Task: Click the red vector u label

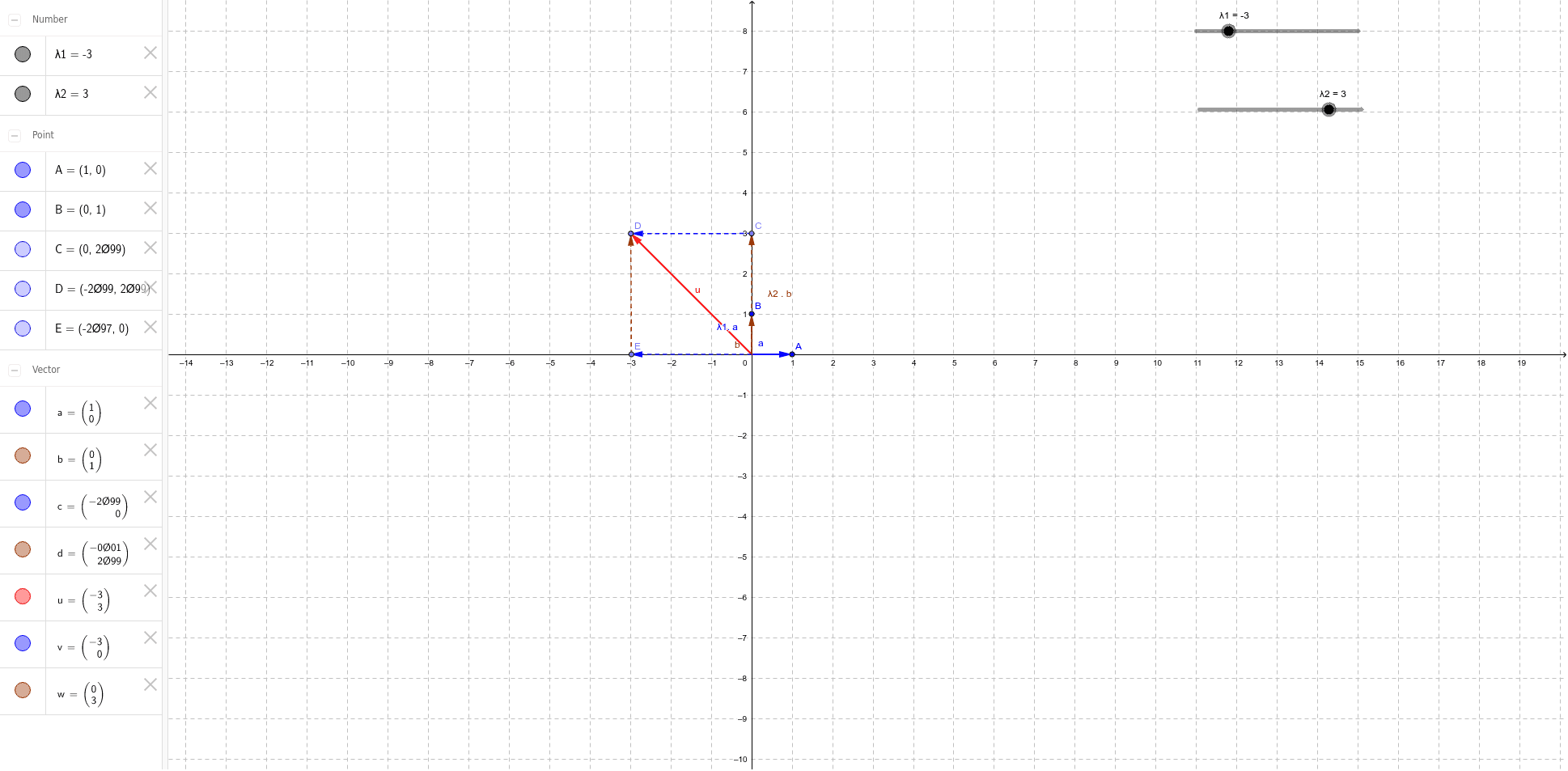Action: [697, 290]
